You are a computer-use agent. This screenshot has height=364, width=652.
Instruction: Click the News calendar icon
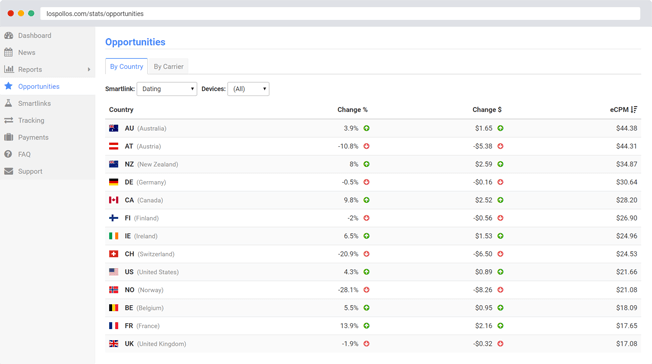click(8, 52)
